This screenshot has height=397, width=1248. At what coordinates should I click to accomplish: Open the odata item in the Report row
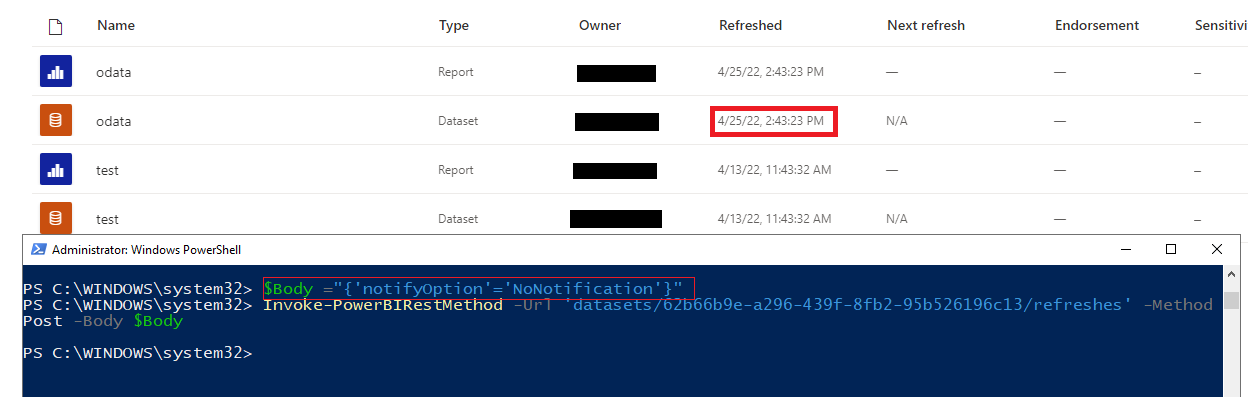click(113, 72)
